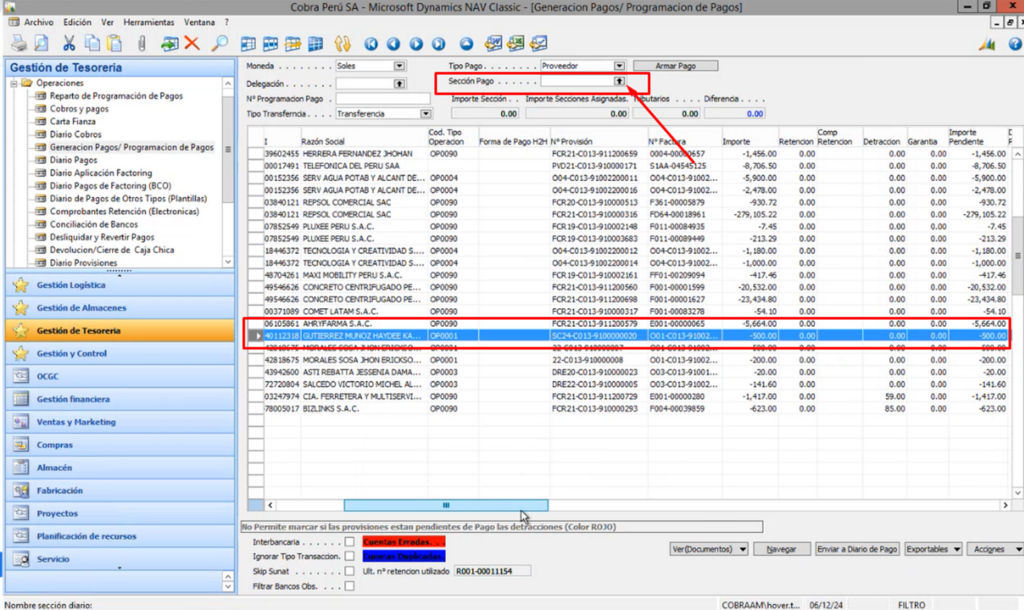Select Diario Pagos in the tree

73,160
